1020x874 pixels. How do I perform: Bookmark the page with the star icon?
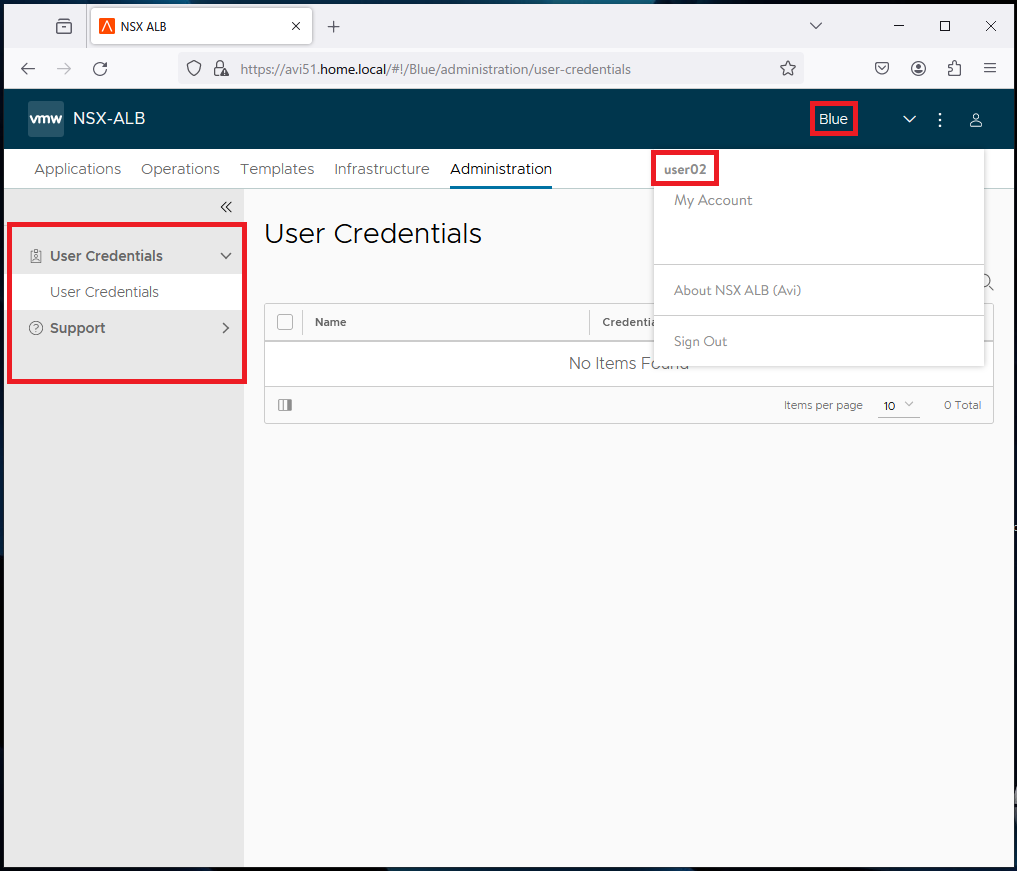[x=788, y=69]
